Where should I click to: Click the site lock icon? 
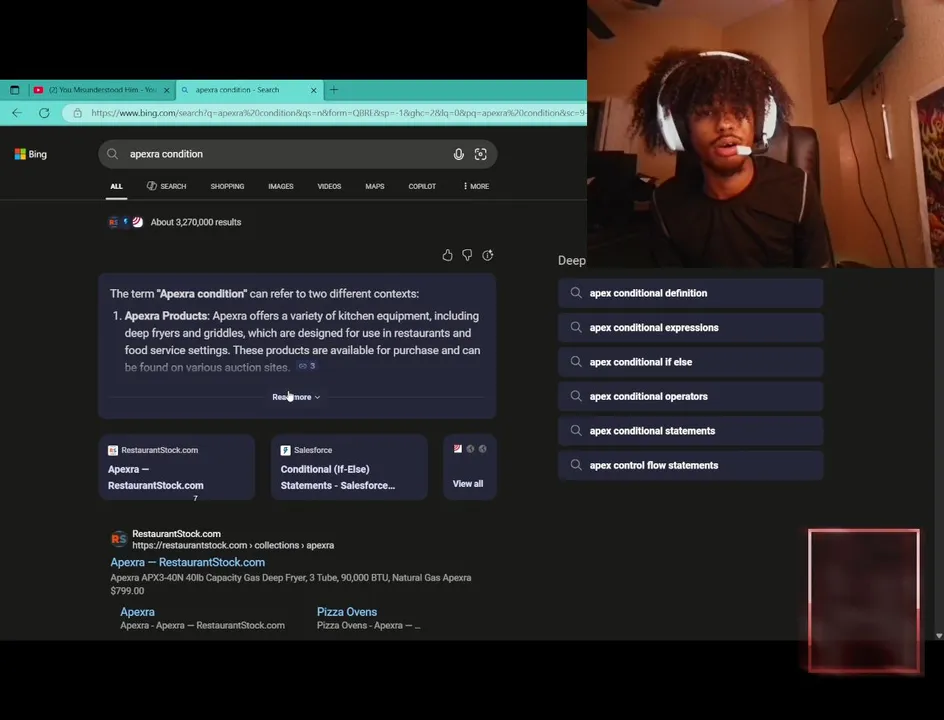point(78,113)
